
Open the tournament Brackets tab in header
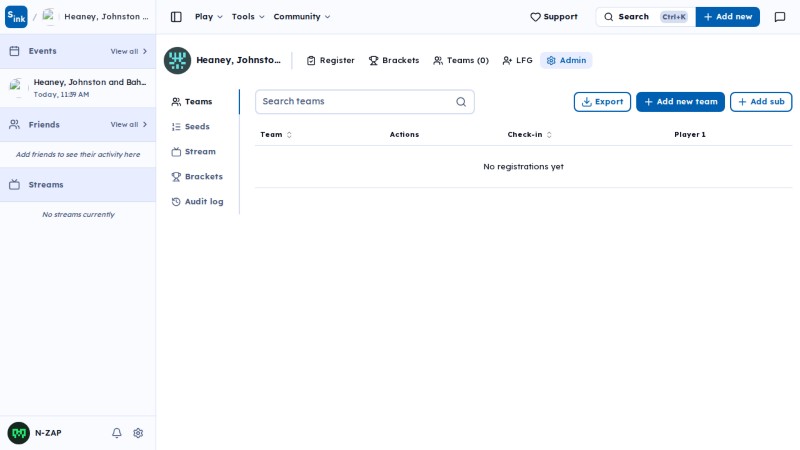click(394, 60)
